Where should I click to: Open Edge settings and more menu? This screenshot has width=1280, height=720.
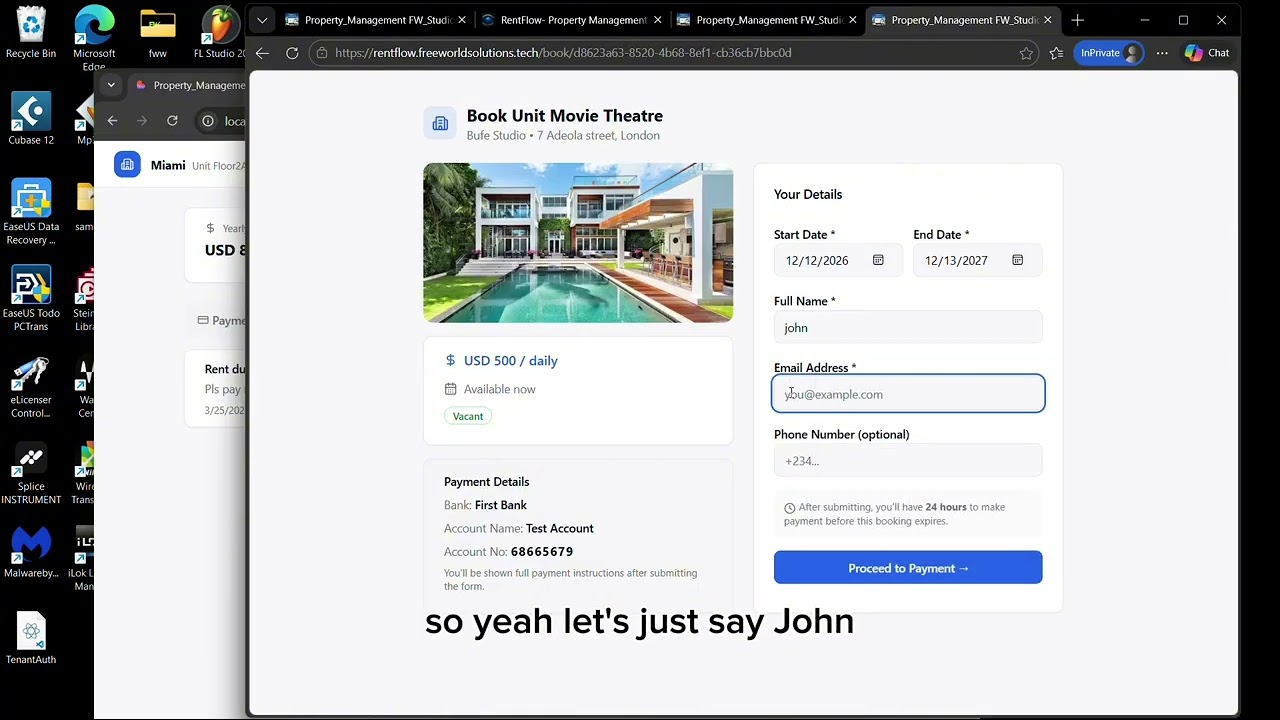tap(1162, 53)
